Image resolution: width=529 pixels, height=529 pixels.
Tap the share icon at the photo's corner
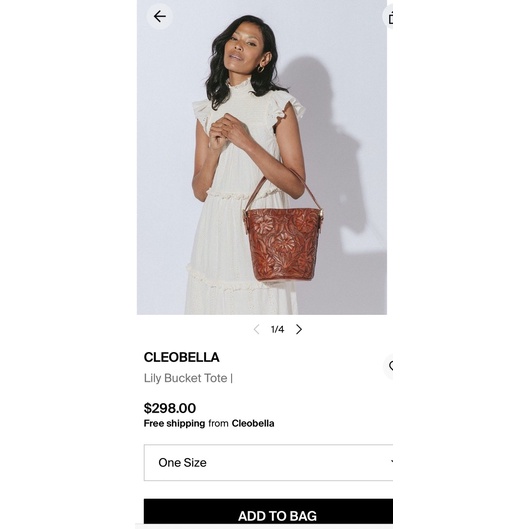click(388, 17)
